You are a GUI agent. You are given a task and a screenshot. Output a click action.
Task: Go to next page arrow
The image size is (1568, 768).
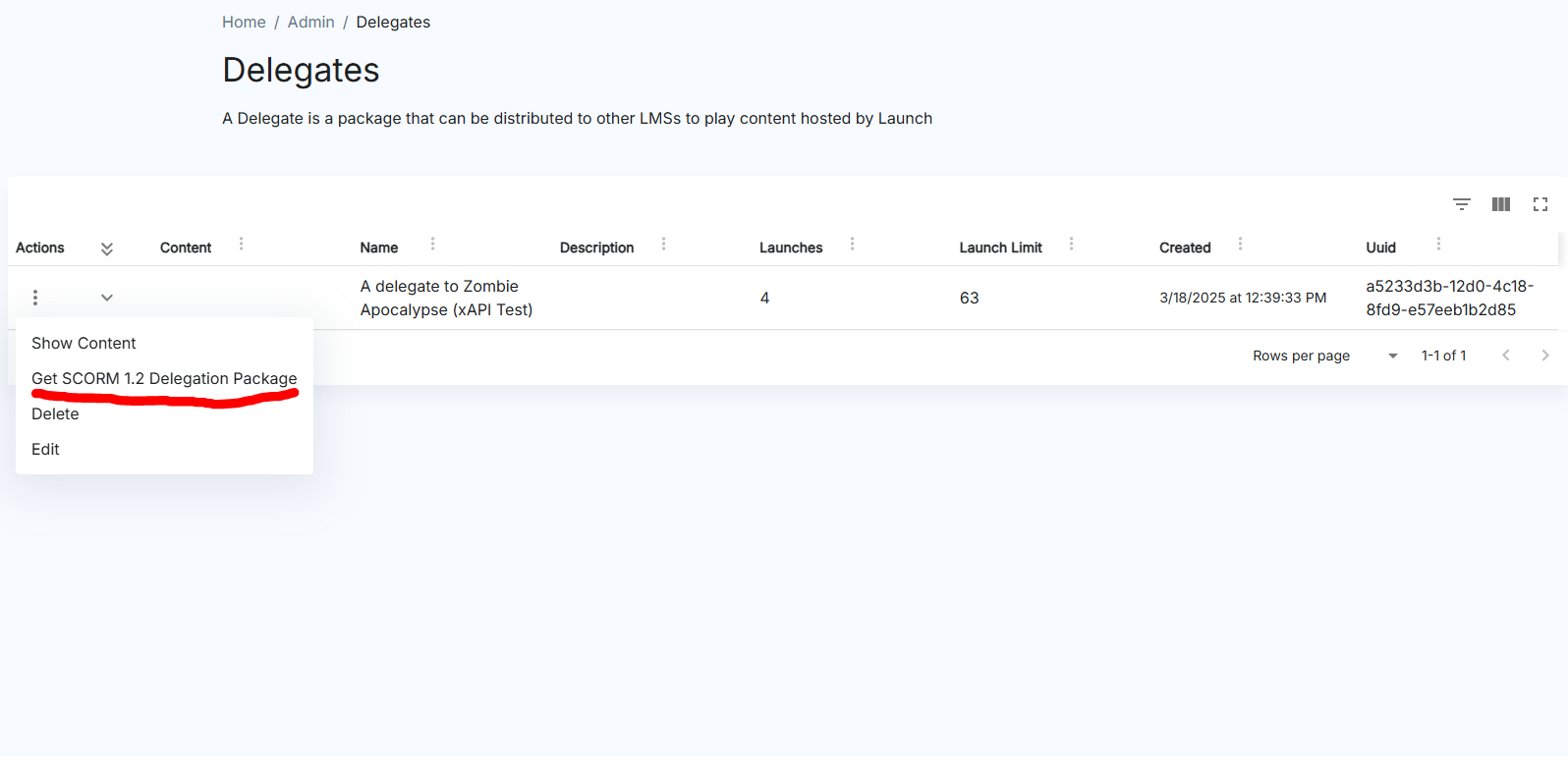(1545, 356)
